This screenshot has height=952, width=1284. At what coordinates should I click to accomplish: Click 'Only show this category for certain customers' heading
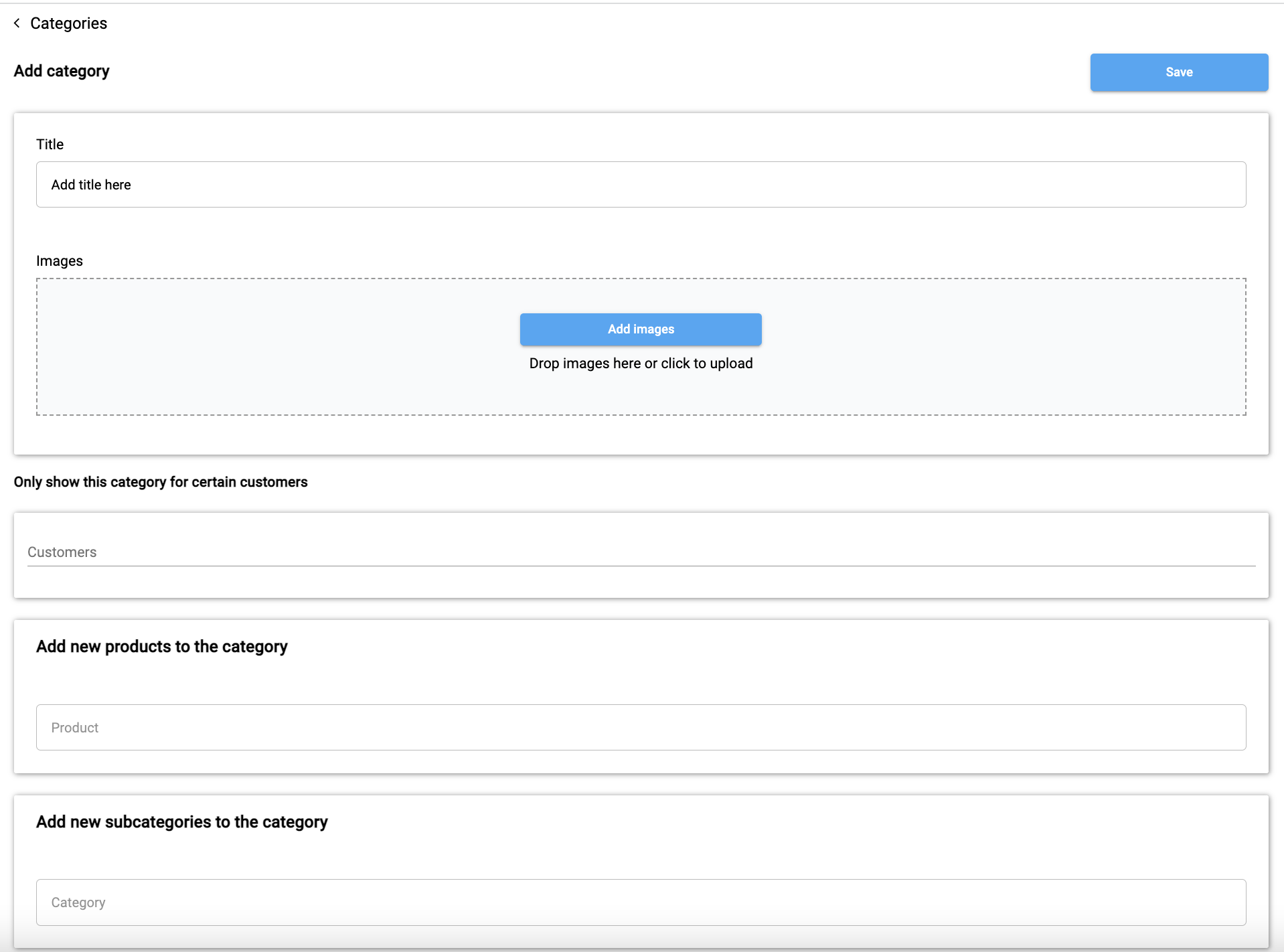(161, 482)
